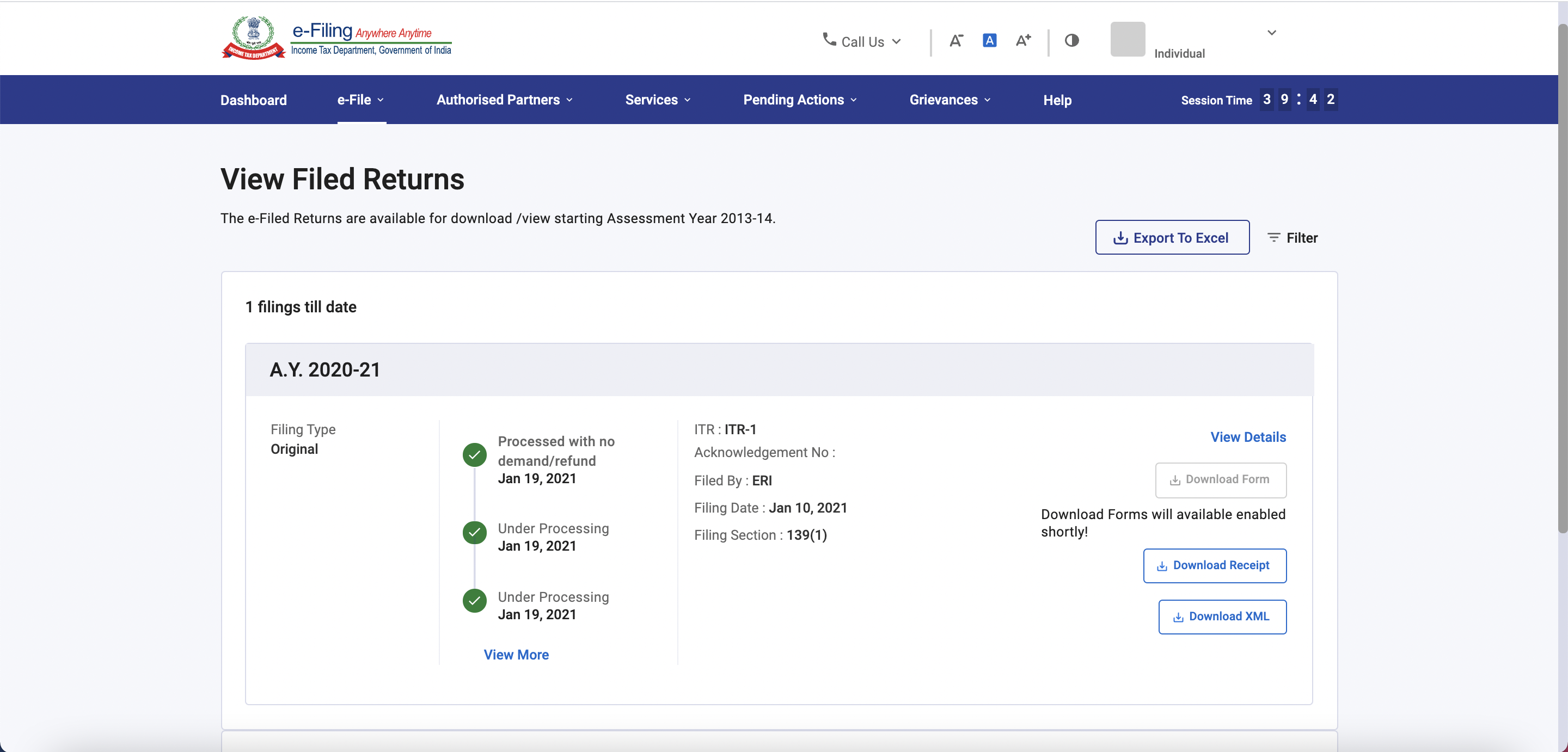Open View Details for ITR-1 filing
The width and height of the screenshot is (1568, 752).
[x=1248, y=437]
